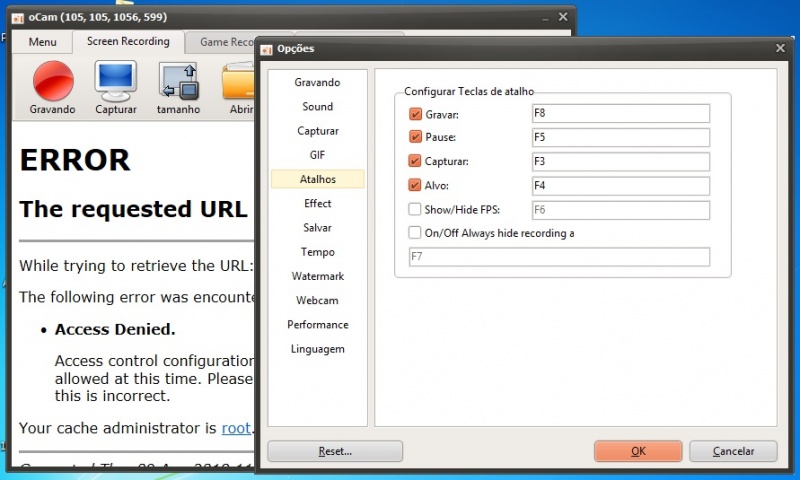Click the Capturar hotkey field F3
This screenshot has height=480, width=800.
(620, 161)
